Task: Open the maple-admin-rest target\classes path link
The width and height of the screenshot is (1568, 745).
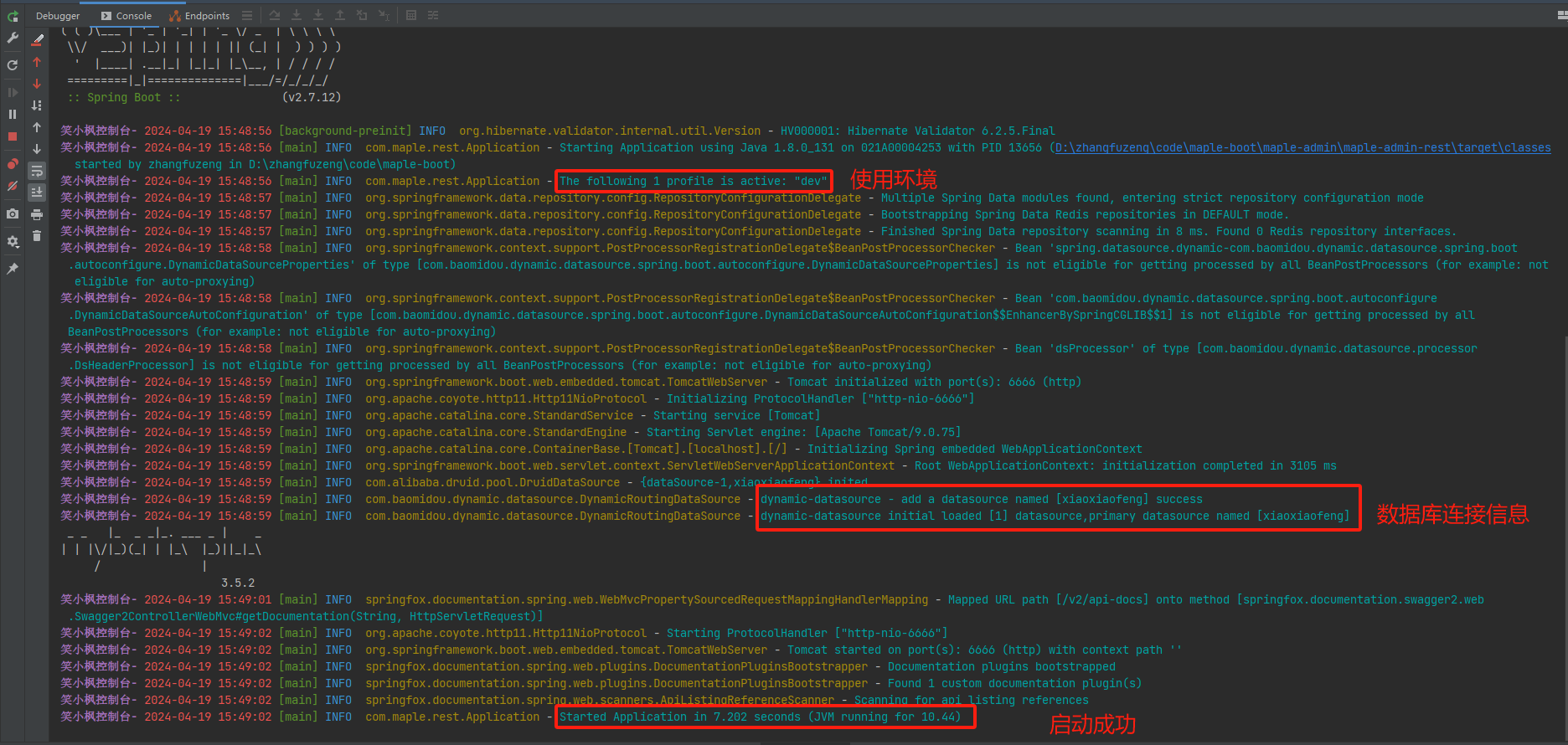Action: click(1302, 148)
